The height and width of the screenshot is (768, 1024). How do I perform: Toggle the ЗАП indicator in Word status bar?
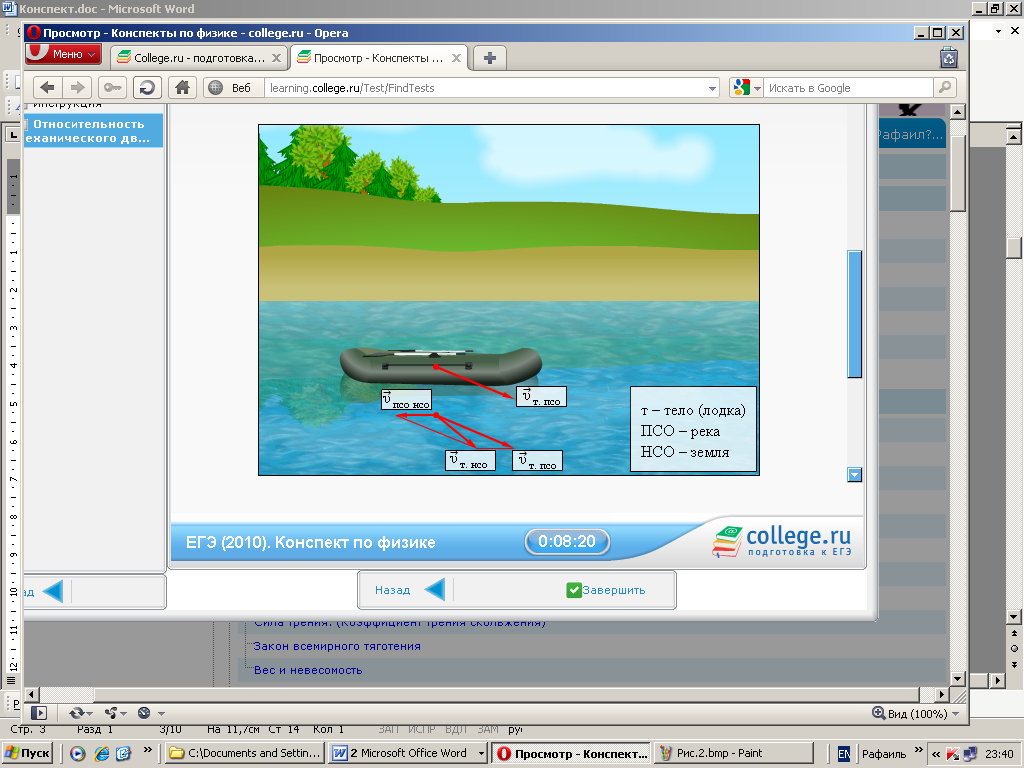[x=388, y=729]
